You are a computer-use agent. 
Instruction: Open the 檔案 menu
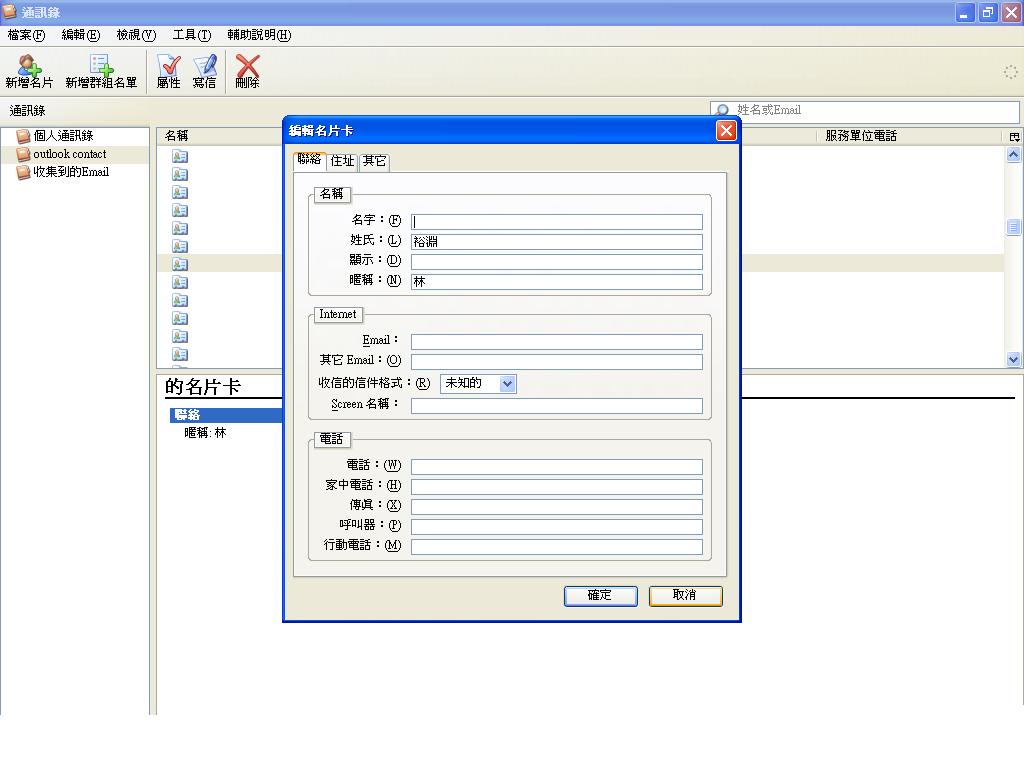pyautogui.click(x=26, y=35)
